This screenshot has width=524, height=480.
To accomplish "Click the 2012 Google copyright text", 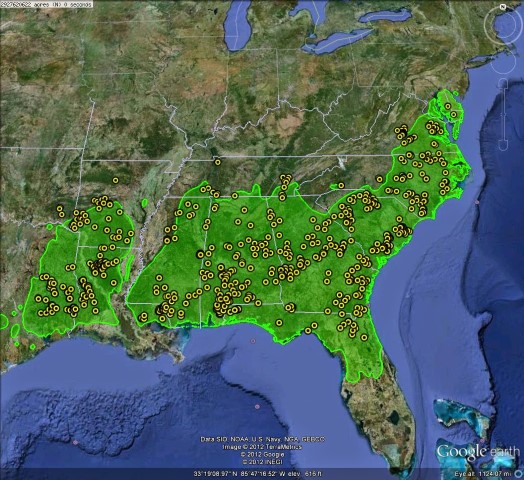I will pos(262,455).
